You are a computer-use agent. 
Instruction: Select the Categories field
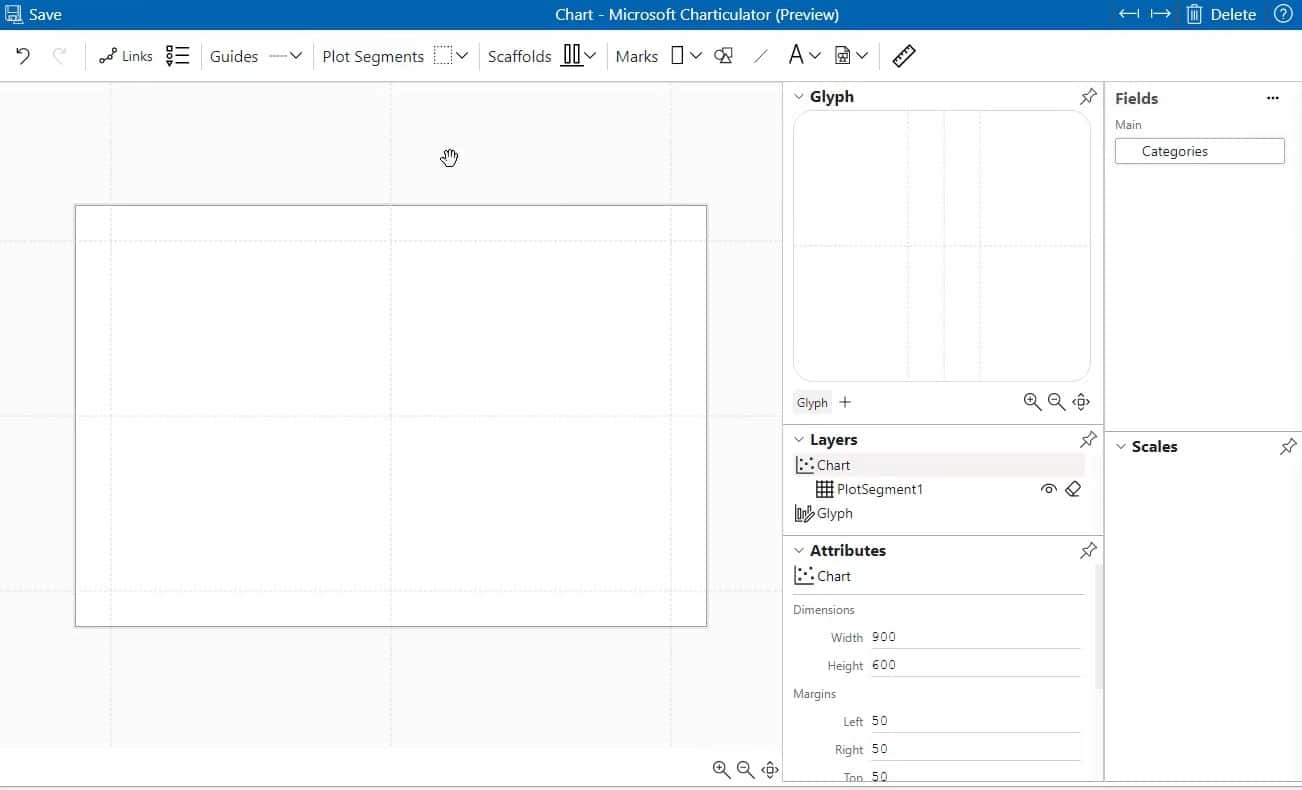click(1199, 151)
